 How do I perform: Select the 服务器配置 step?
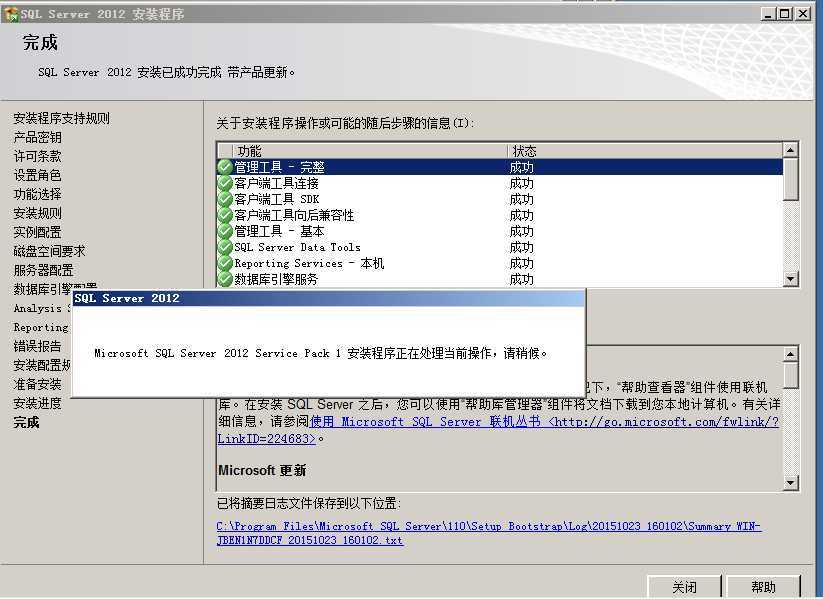click(x=44, y=270)
